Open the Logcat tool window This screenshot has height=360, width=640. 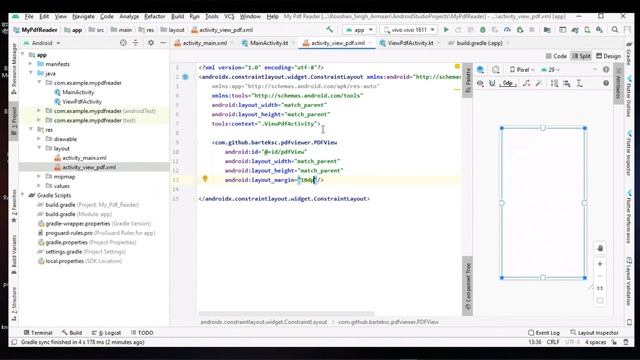click(107, 333)
